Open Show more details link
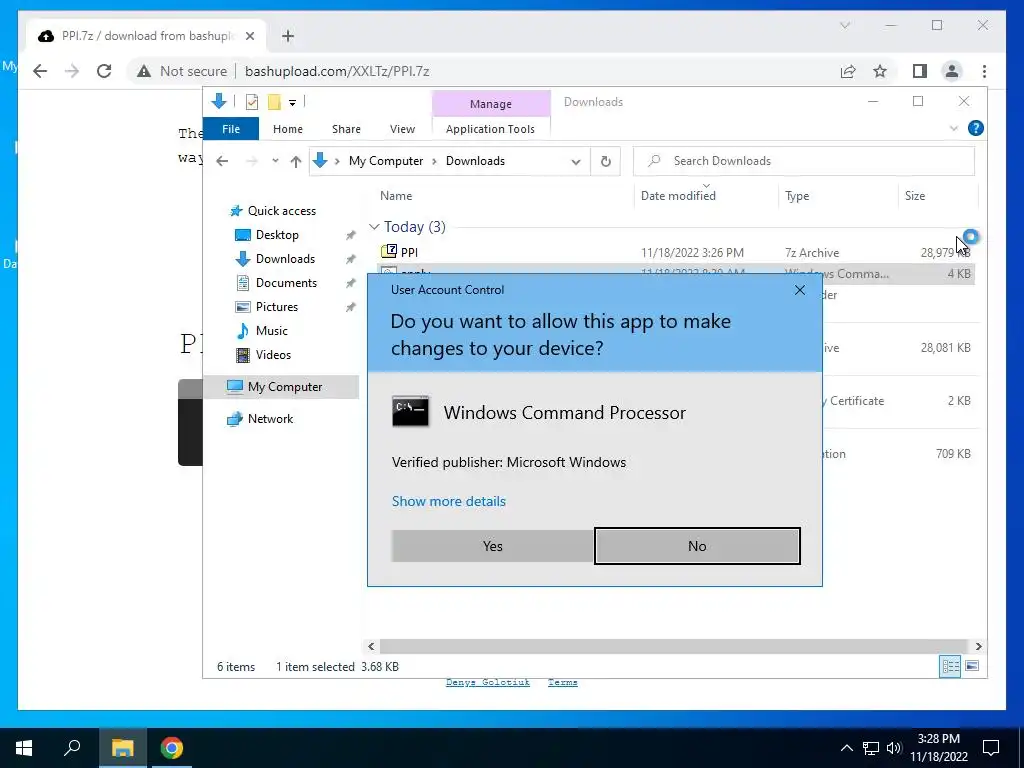1024x768 pixels. pyautogui.click(x=449, y=501)
